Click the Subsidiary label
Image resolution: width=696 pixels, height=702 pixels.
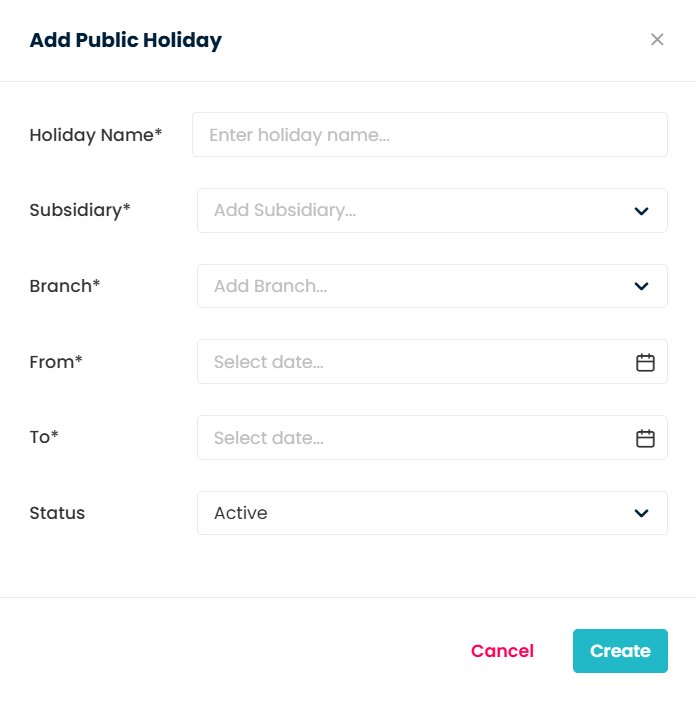click(80, 210)
